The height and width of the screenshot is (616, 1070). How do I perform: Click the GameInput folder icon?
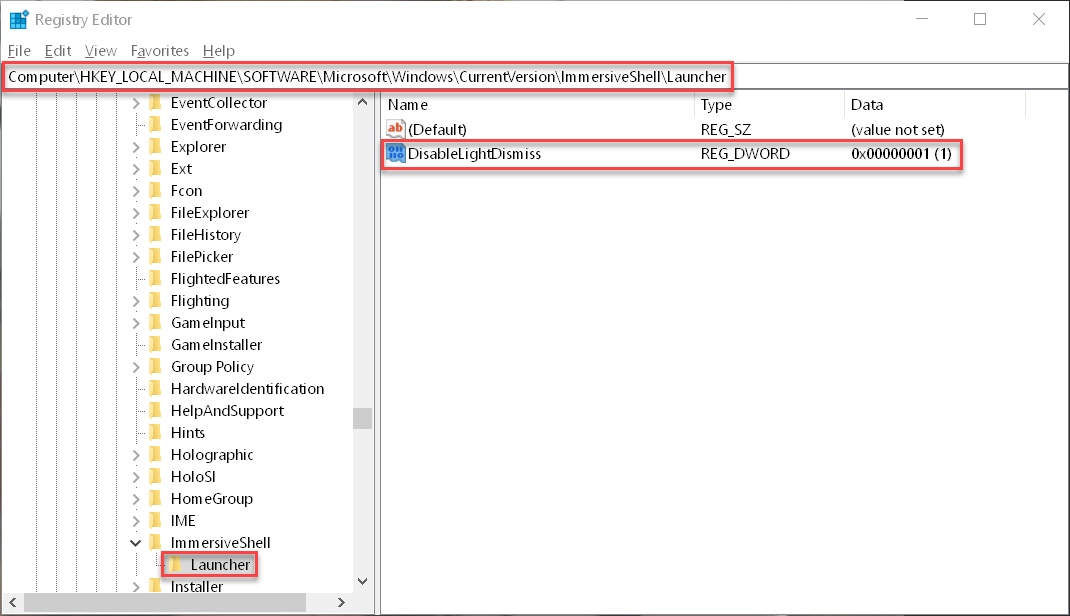coord(156,323)
